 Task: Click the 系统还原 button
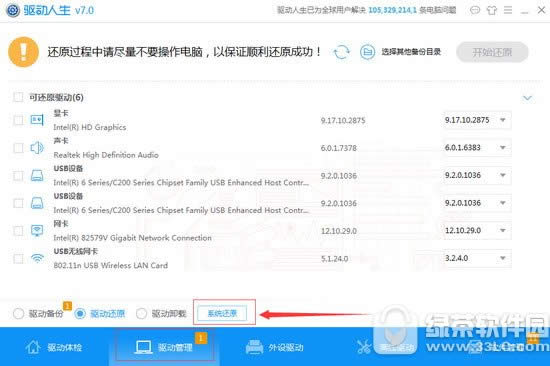(222, 313)
